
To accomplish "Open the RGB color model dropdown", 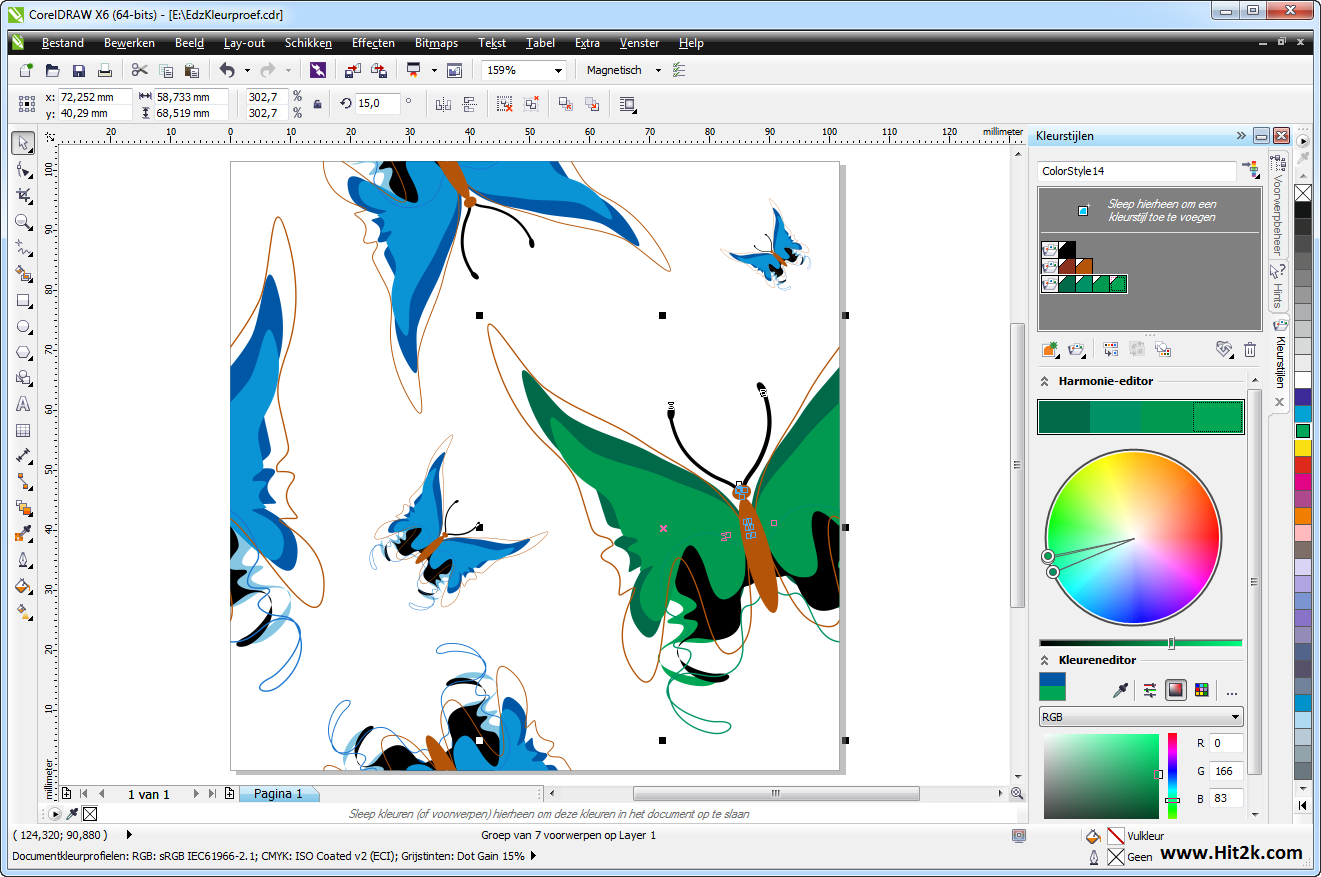I will tap(1140, 717).
